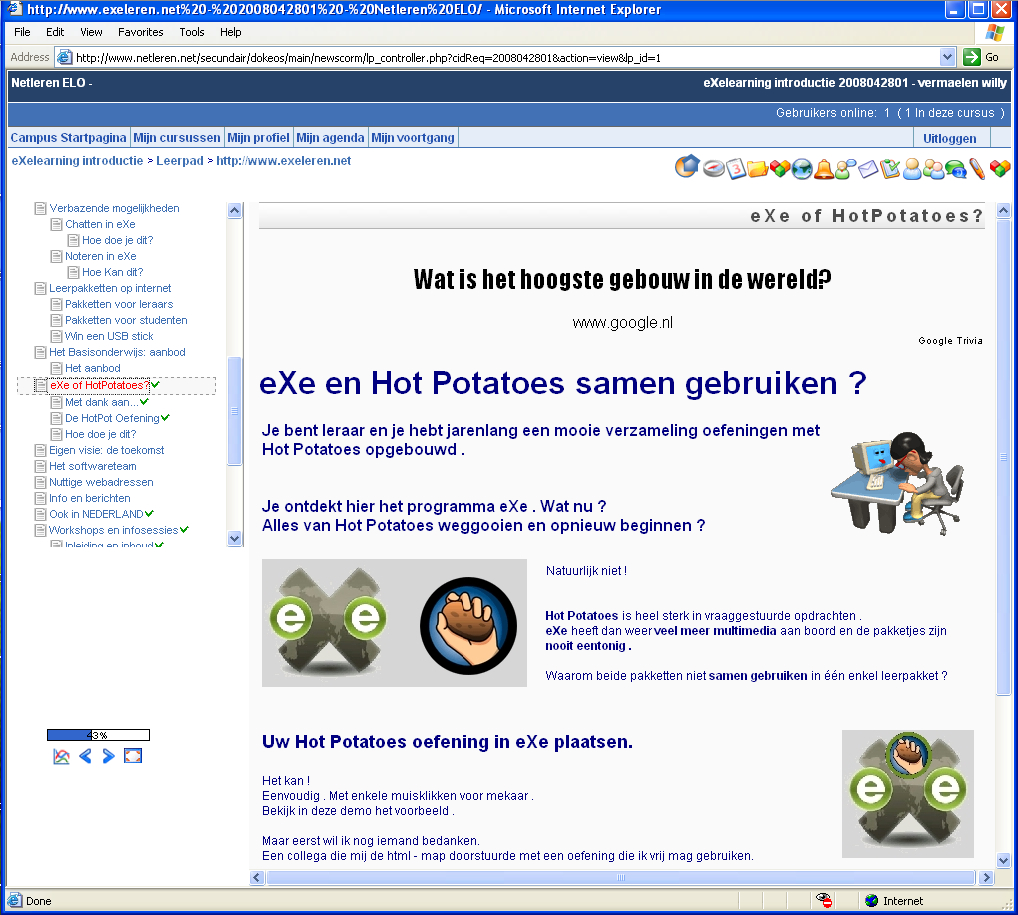Select eXe of HotPotatoes? tree item
Viewport: 1018px width, 915px height.
tap(99, 385)
